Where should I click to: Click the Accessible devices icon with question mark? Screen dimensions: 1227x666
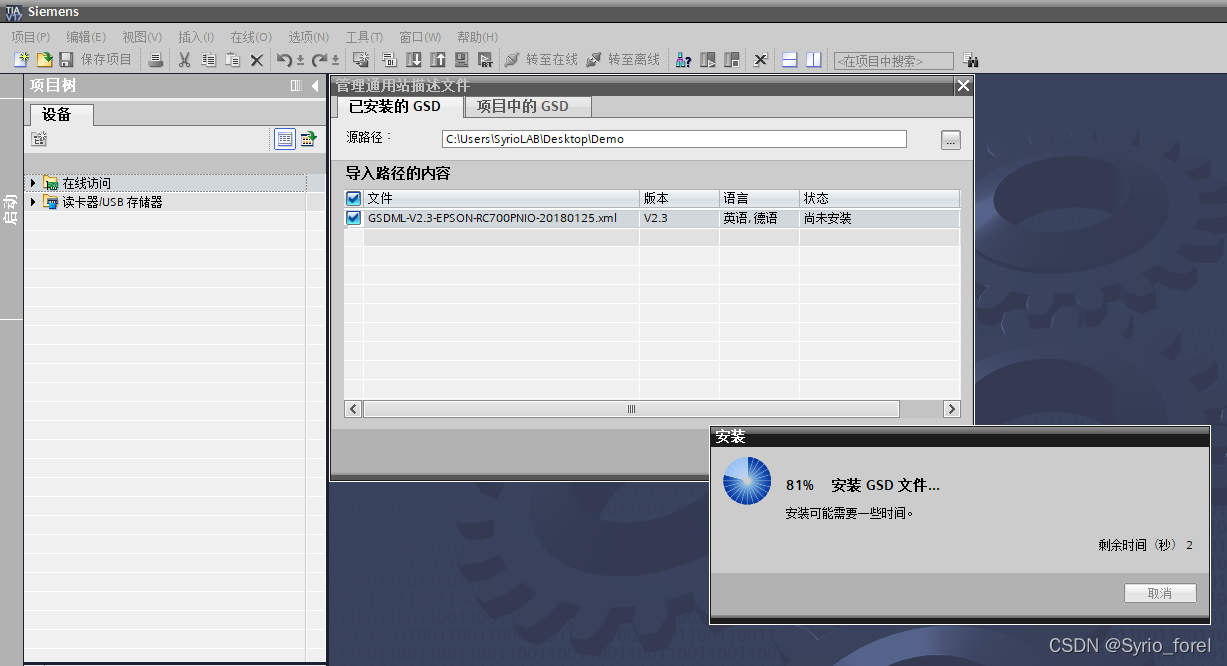pyautogui.click(x=683, y=60)
